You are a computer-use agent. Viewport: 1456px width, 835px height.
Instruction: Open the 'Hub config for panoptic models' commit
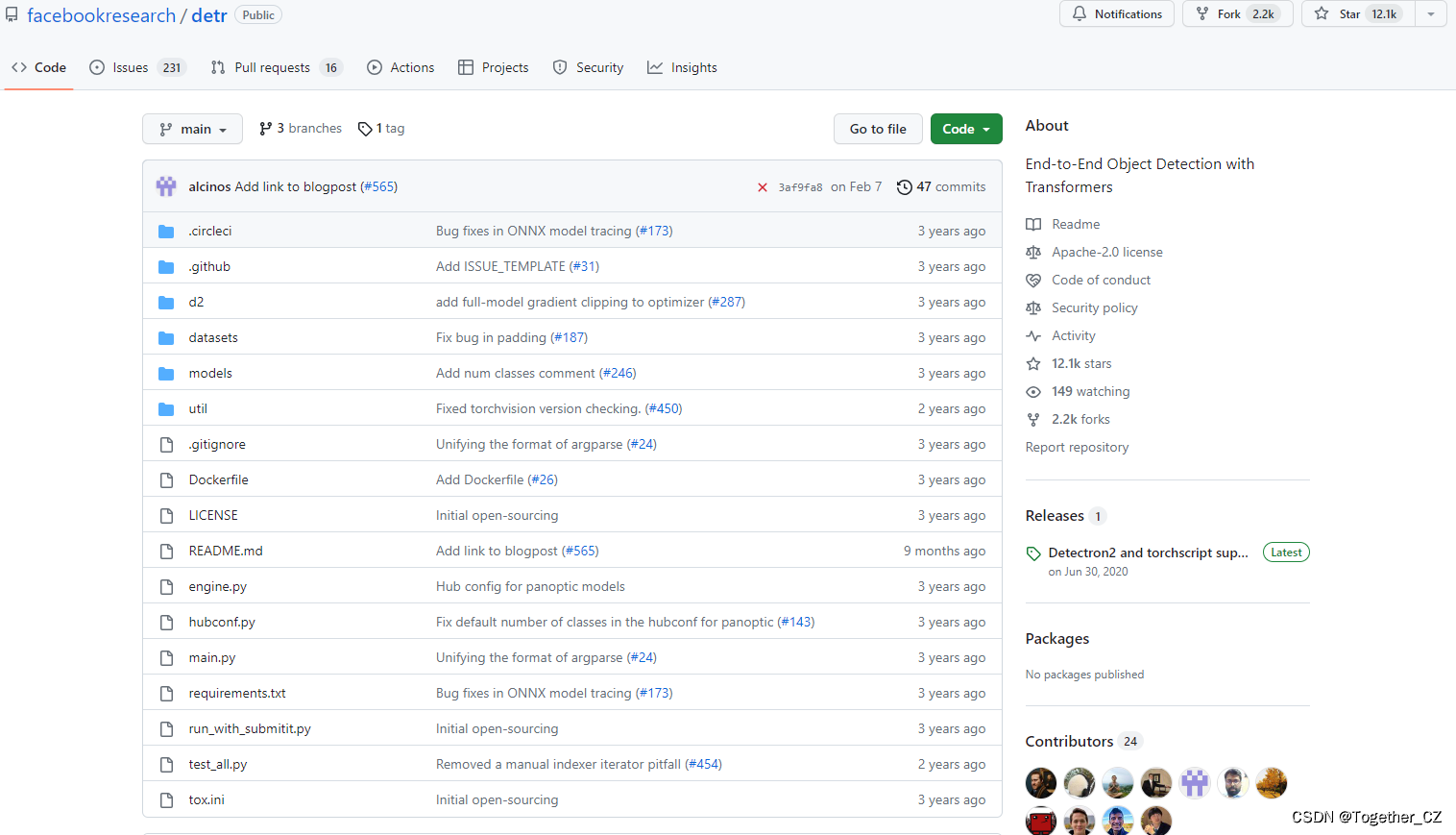coord(530,586)
